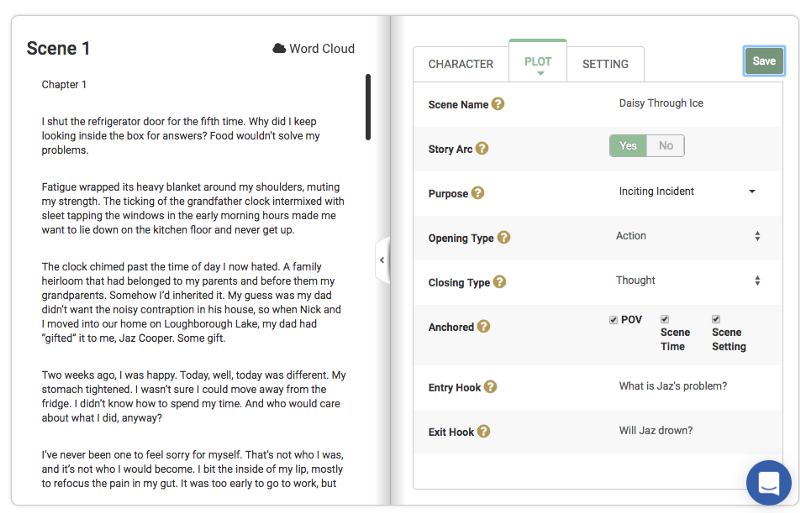Click the Entry Hook text field
Image resolution: width=800 pixels, height=513 pixels.
pyautogui.click(x=690, y=387)
